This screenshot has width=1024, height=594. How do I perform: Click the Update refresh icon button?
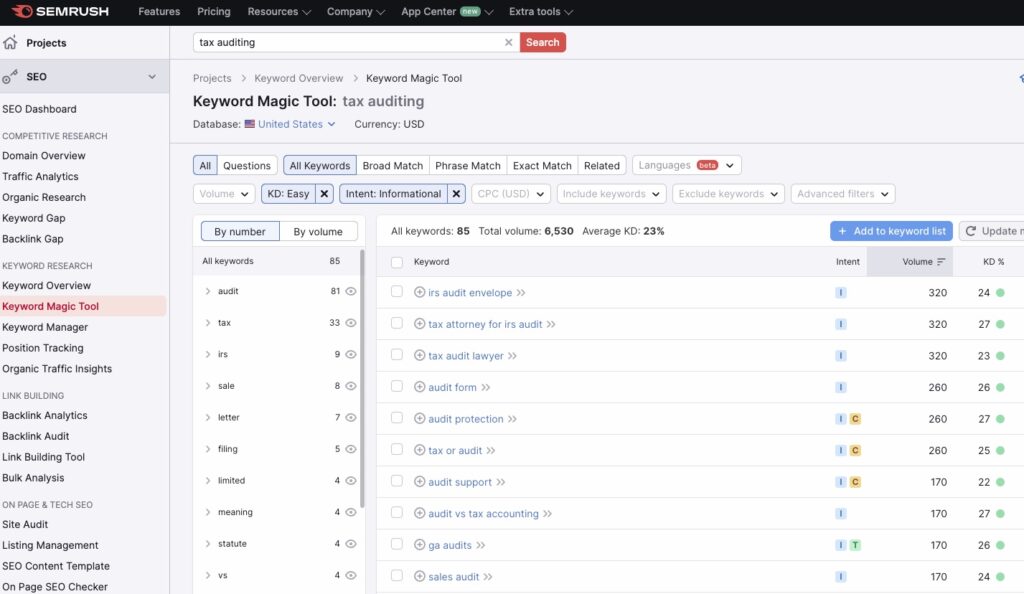[x=970, y=231]
